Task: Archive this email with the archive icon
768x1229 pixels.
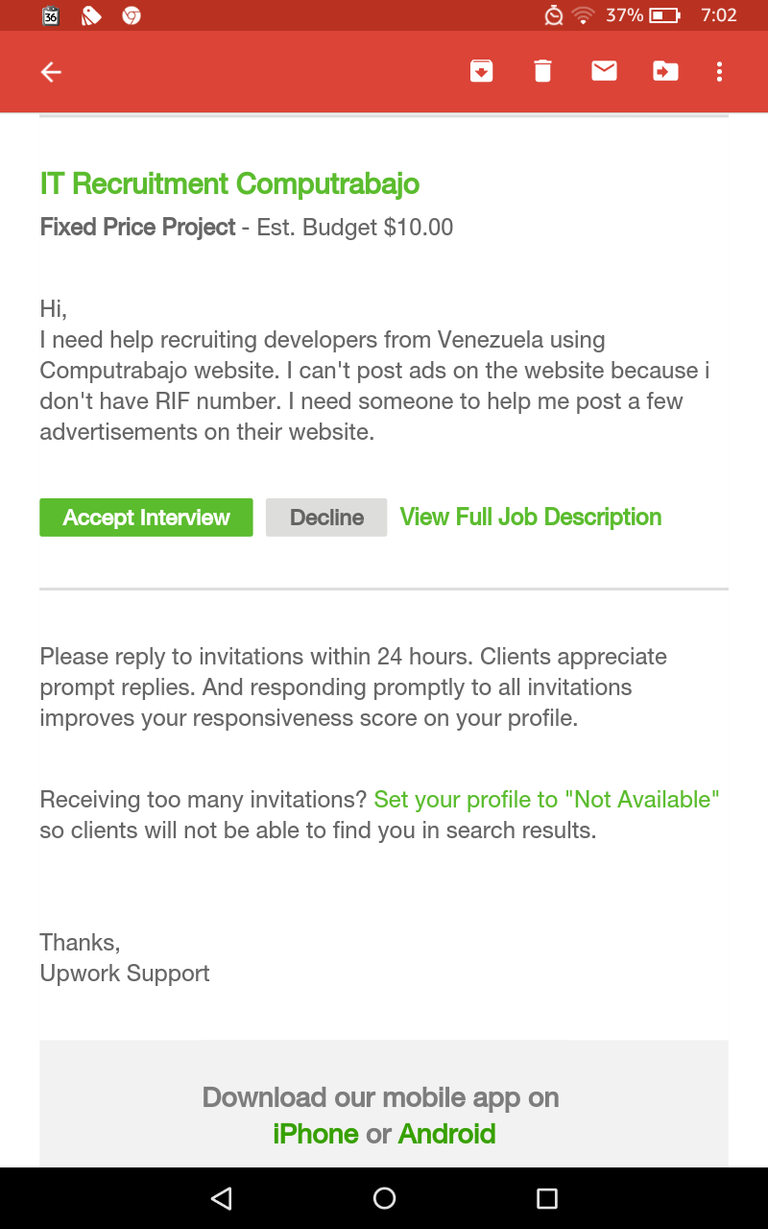Action: [482, 71]
